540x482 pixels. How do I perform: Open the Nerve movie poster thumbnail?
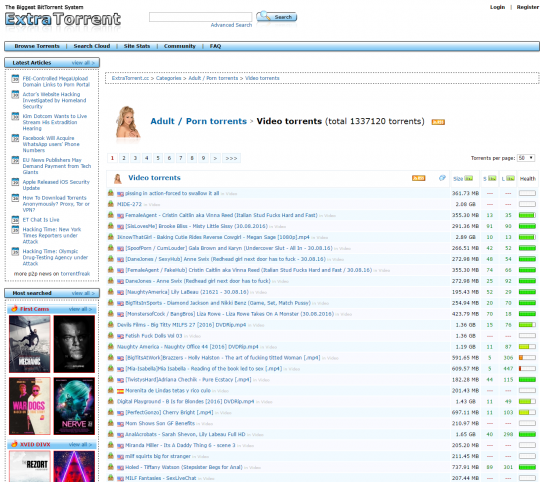pos(74,406)
